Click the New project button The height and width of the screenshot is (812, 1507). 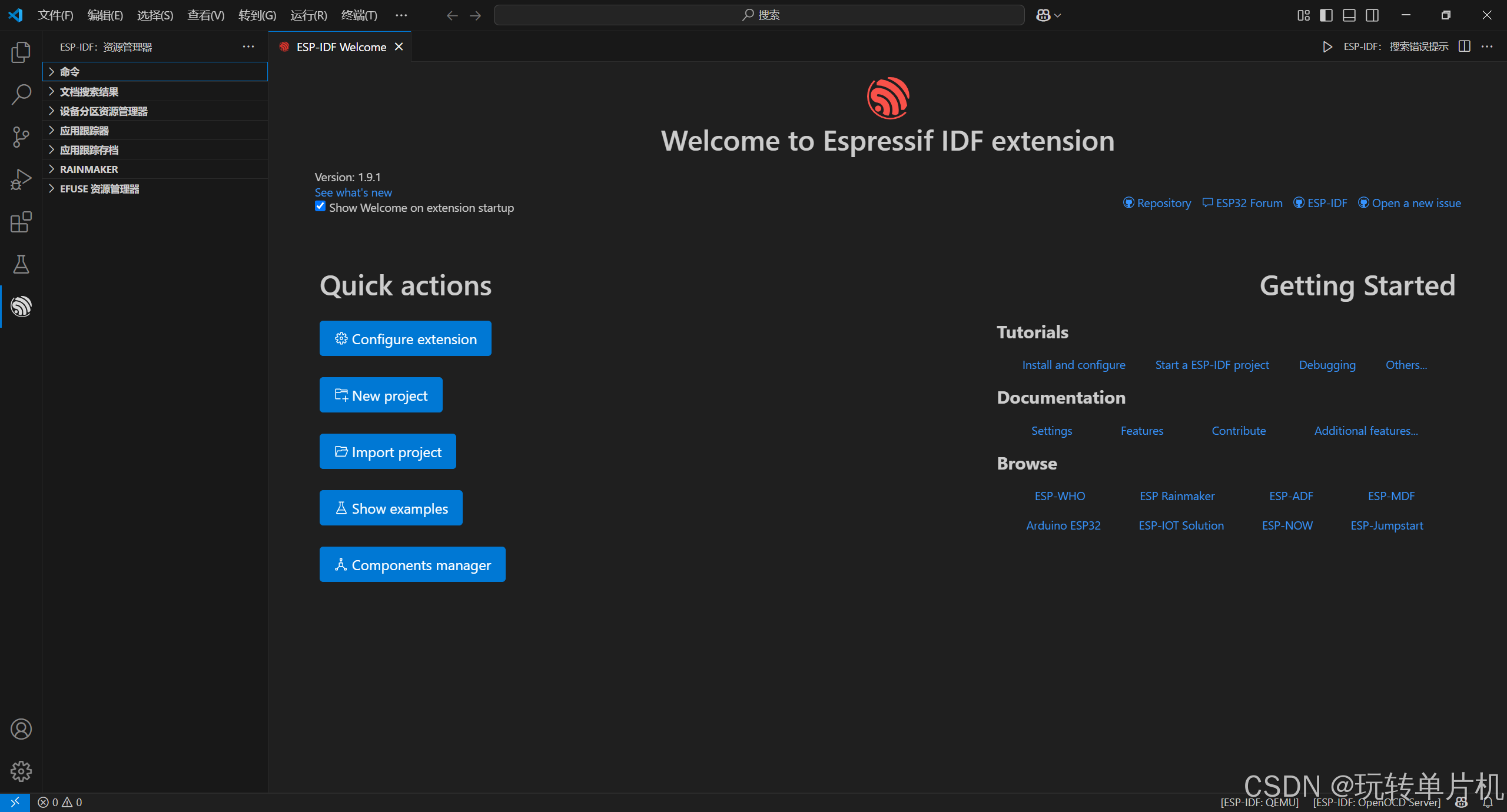pos(380,395)
